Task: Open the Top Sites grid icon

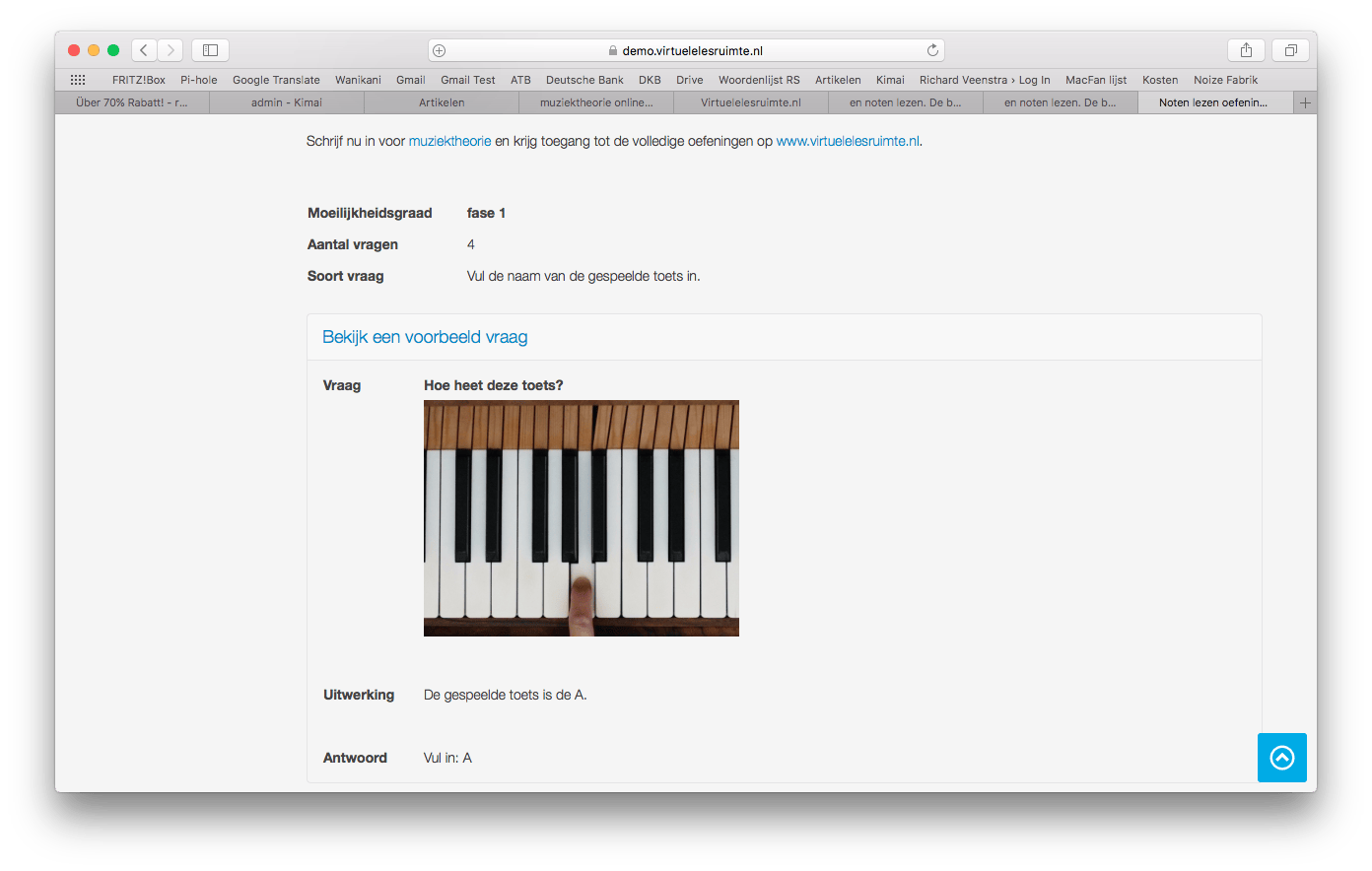Action: pyautogui.click(x=78, y=80)
